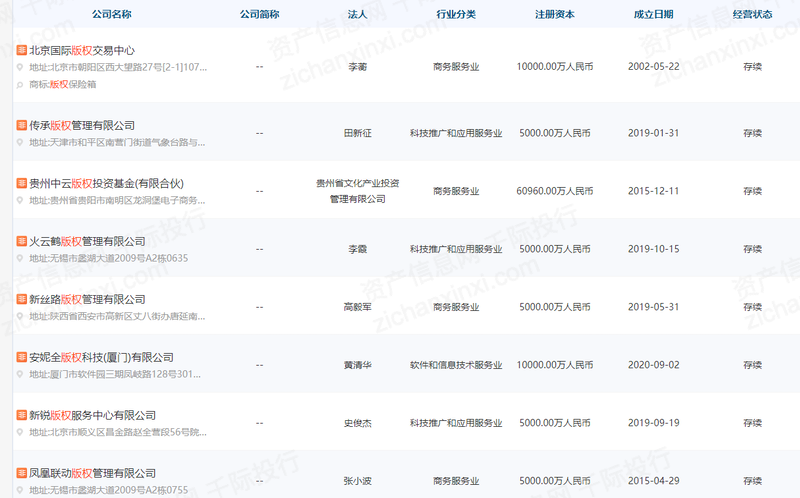Click the orange company icon beside 北京国际版权交易中心
Screen dimensions: 800x498
click(21, 50)
